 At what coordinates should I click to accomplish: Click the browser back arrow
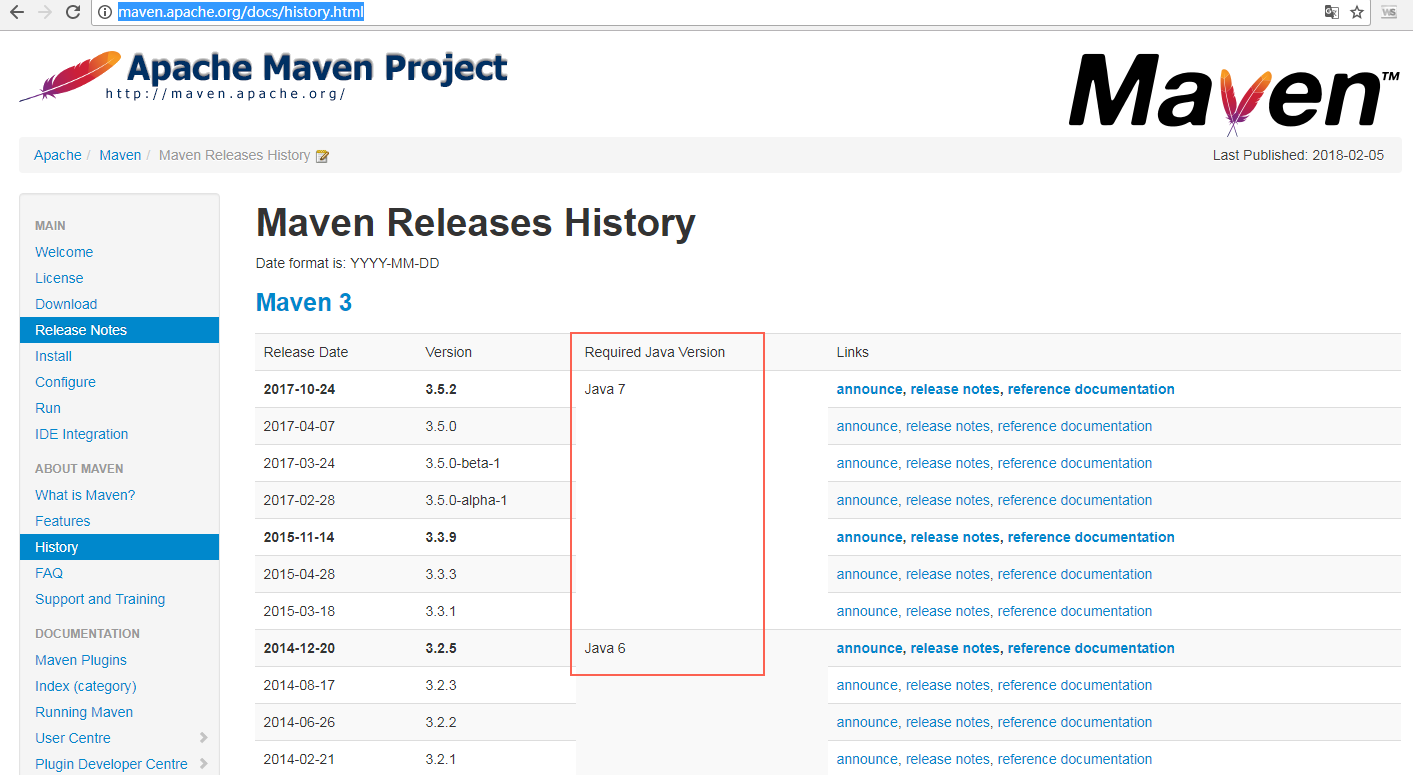(14, 12)
